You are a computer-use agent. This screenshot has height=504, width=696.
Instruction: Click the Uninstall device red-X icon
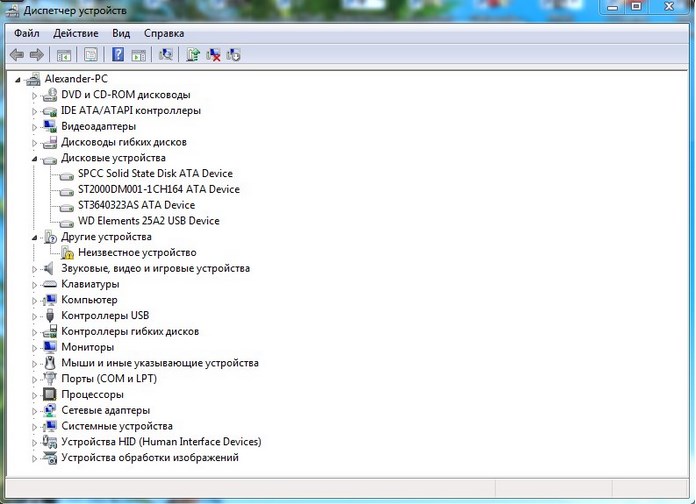point(213,55)
